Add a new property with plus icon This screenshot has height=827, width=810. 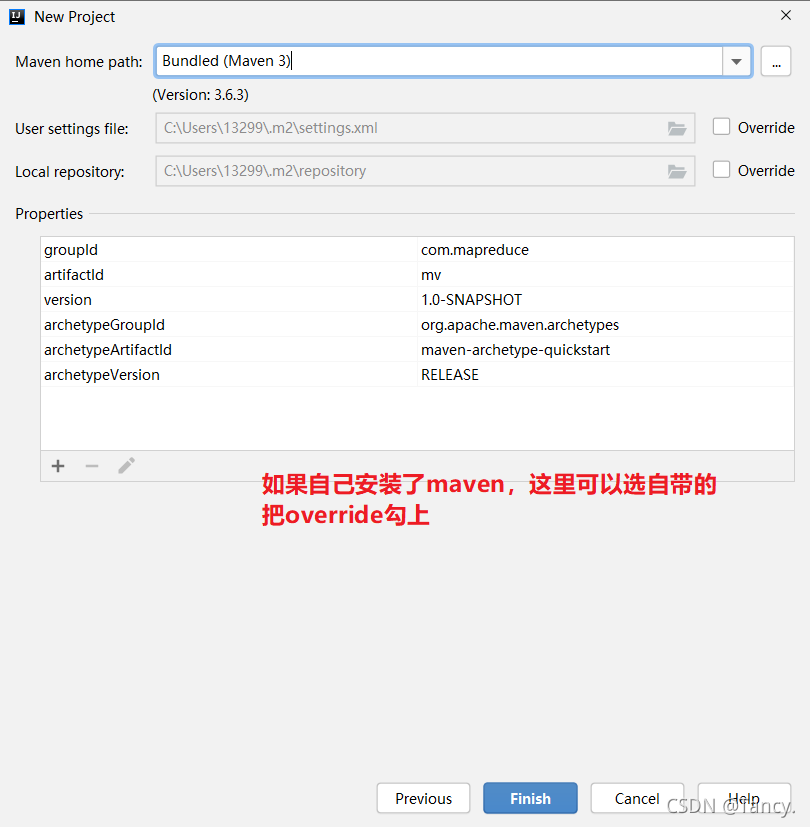[58, 466]
